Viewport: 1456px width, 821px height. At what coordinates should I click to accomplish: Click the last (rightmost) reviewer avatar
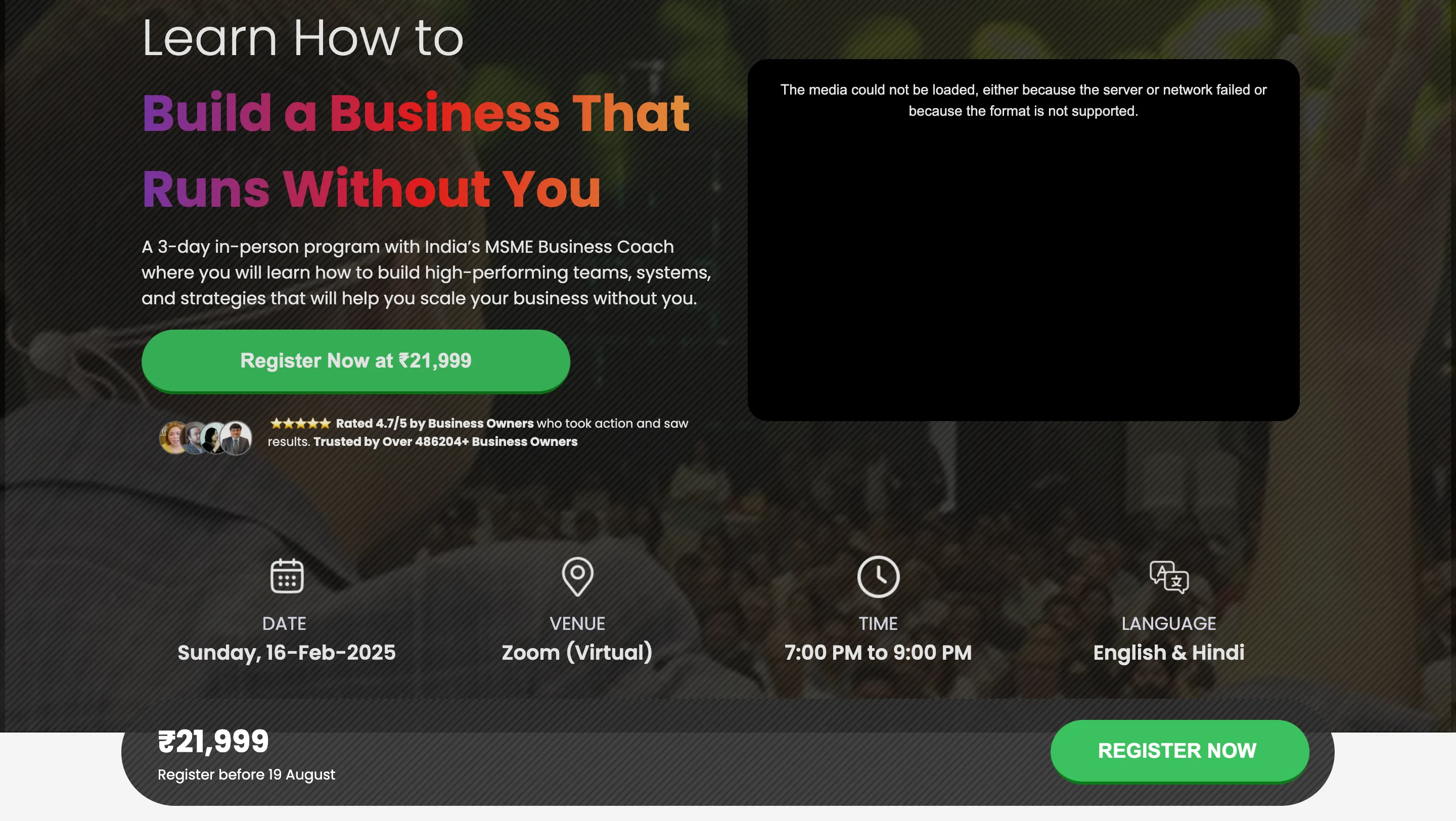(x=237, y=438)
